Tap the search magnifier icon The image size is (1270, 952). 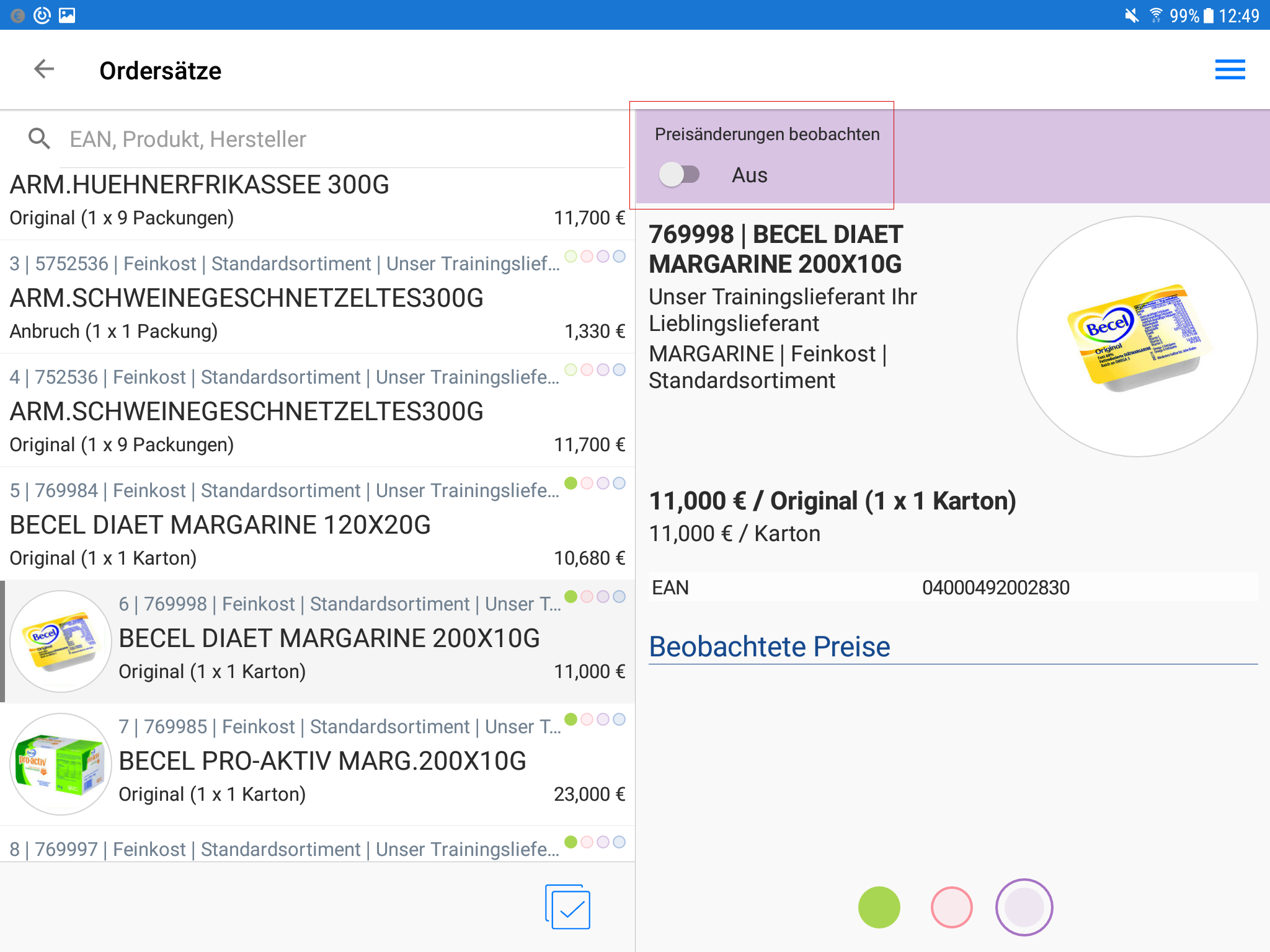pos(39,139)
